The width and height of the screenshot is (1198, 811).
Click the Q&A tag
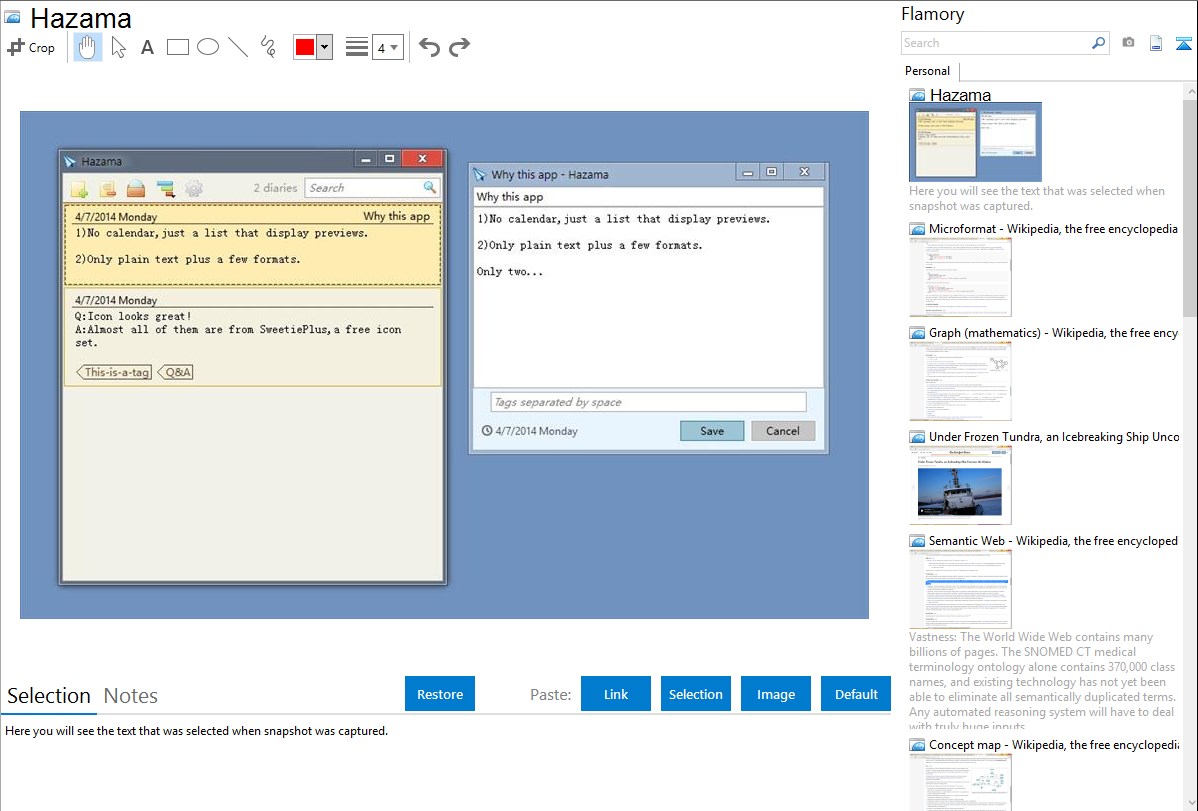tap(176, 372)
